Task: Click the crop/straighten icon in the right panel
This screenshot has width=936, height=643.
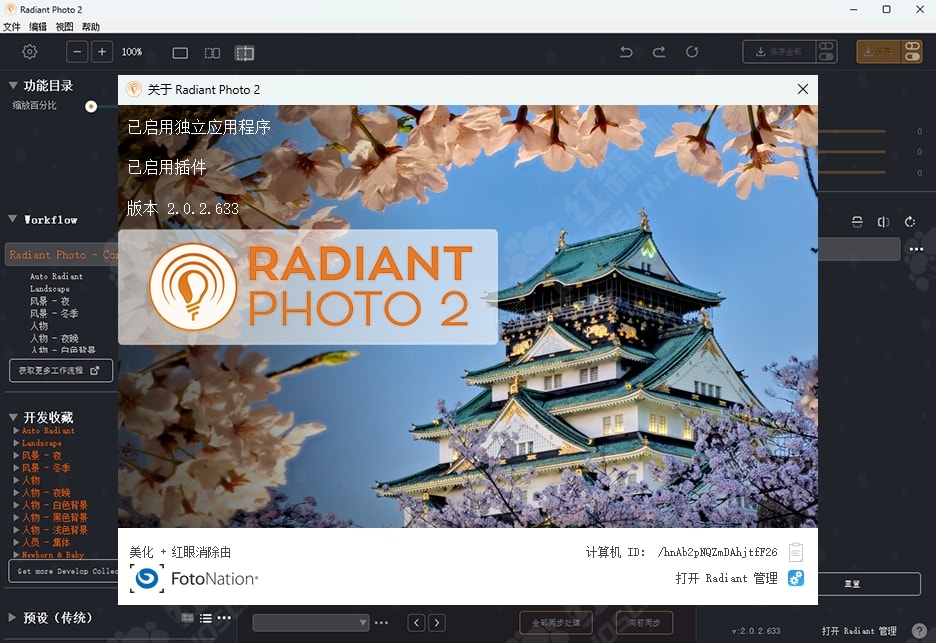Action: click(x=857, y=222)
